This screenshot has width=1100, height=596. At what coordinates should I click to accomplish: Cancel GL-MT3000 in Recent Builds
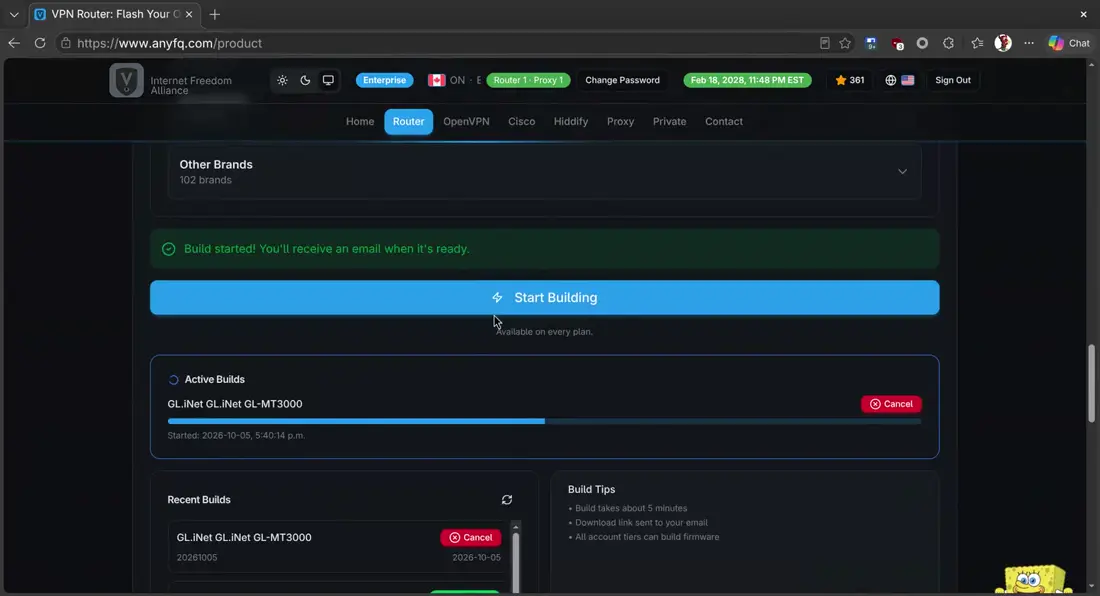pos(471,537)
